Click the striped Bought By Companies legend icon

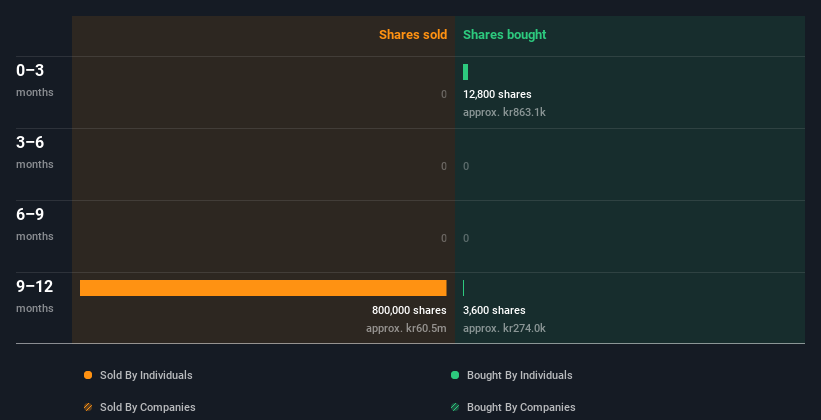455,407
